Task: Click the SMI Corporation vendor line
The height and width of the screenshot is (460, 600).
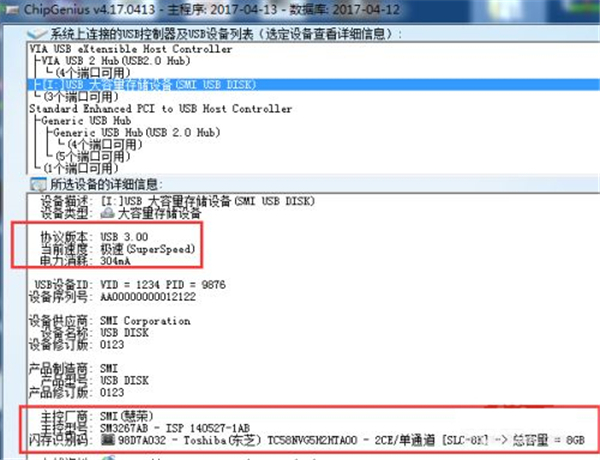Action: (x=145, y=321)
